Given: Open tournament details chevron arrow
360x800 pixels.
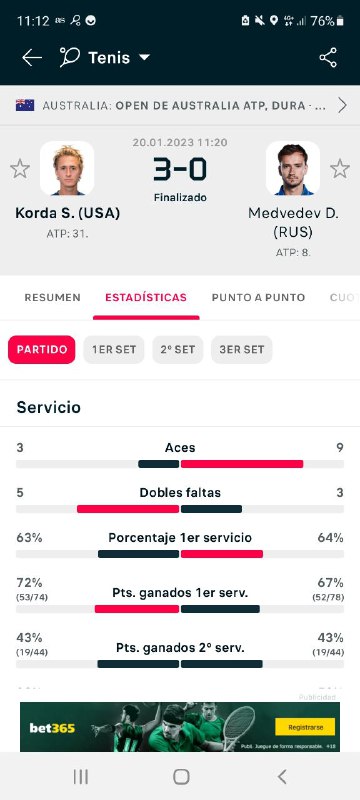Looking at the screenshot, I should [x=342, y=105].
